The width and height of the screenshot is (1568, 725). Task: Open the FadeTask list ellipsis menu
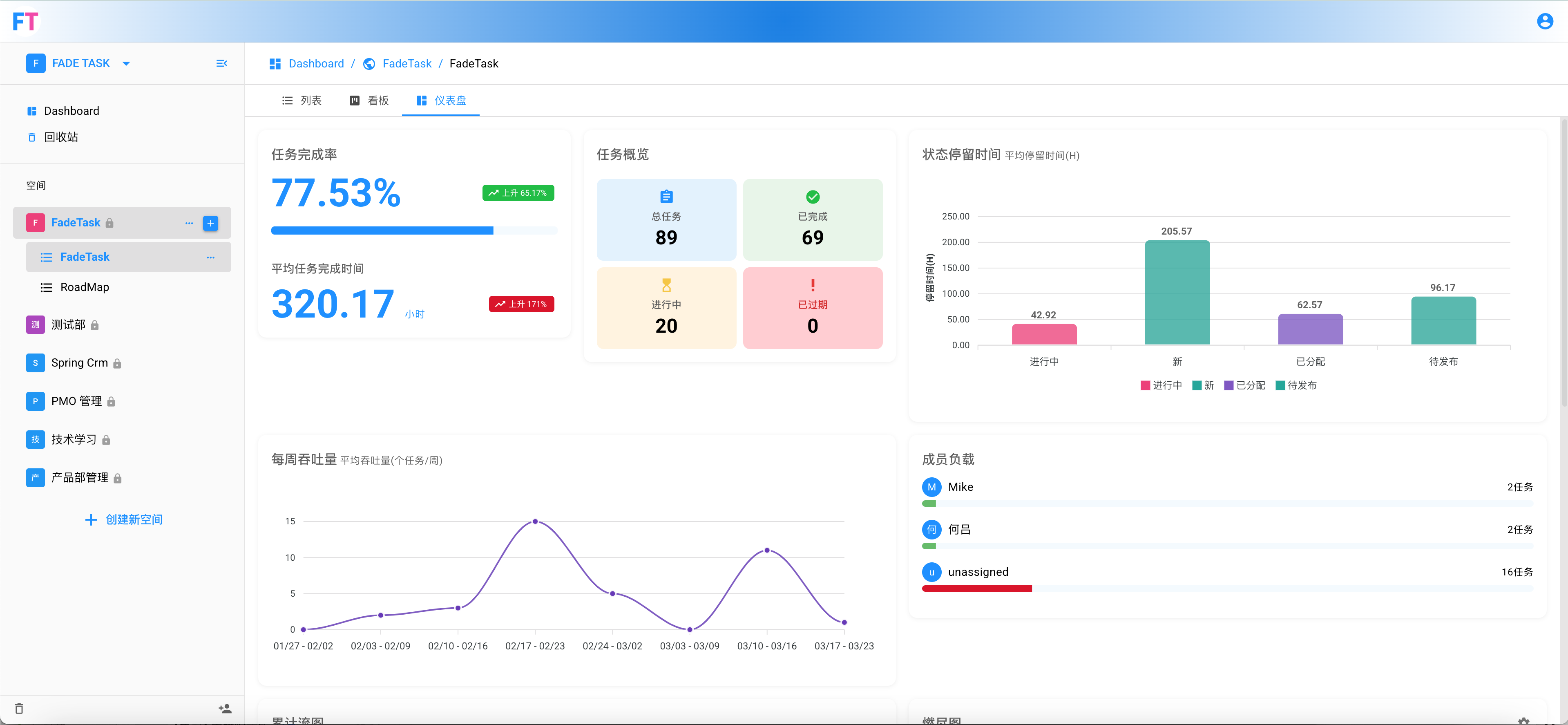pyautogui.click(x=211, y=257)
